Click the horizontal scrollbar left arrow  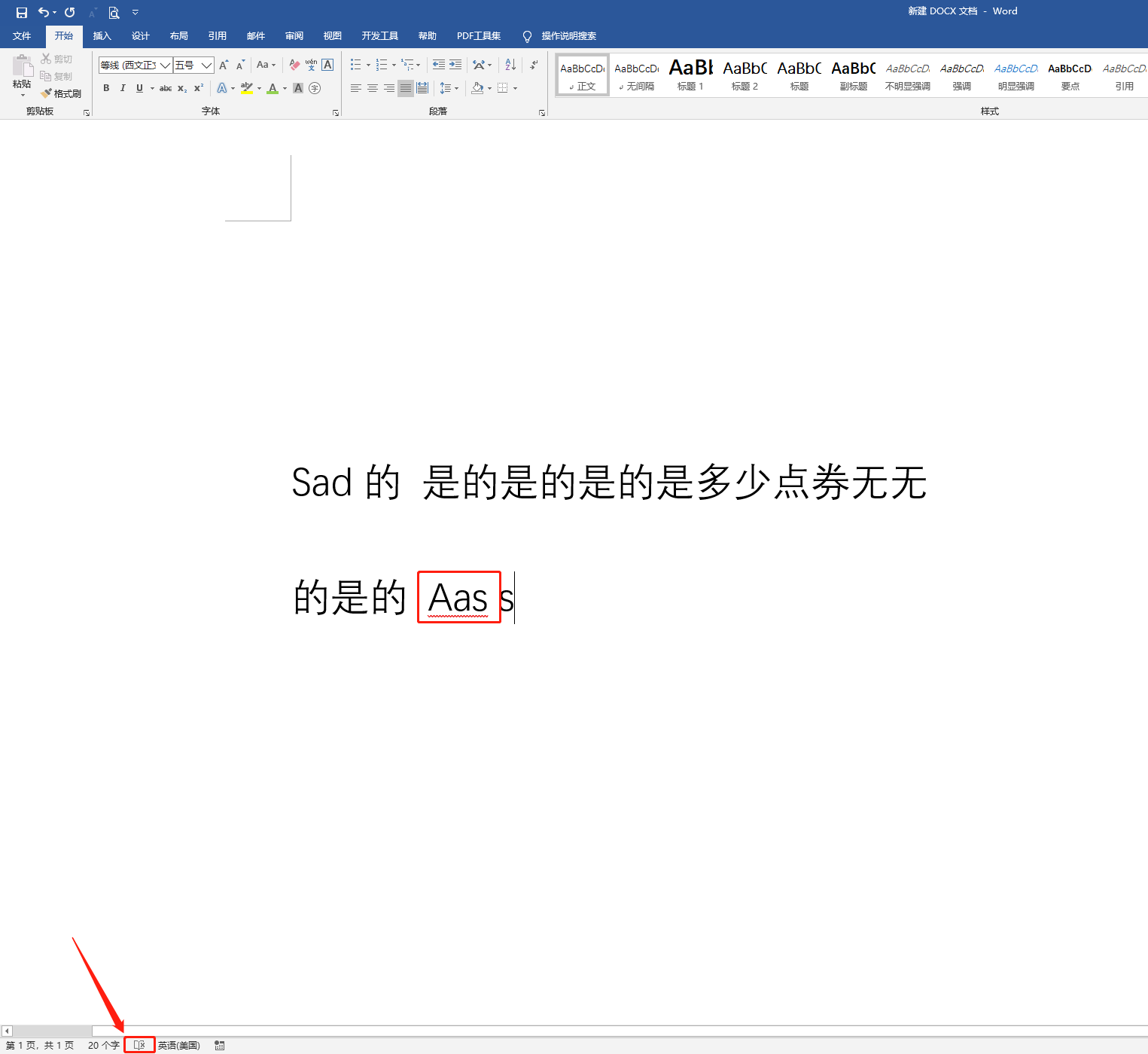pos(7,1031)
